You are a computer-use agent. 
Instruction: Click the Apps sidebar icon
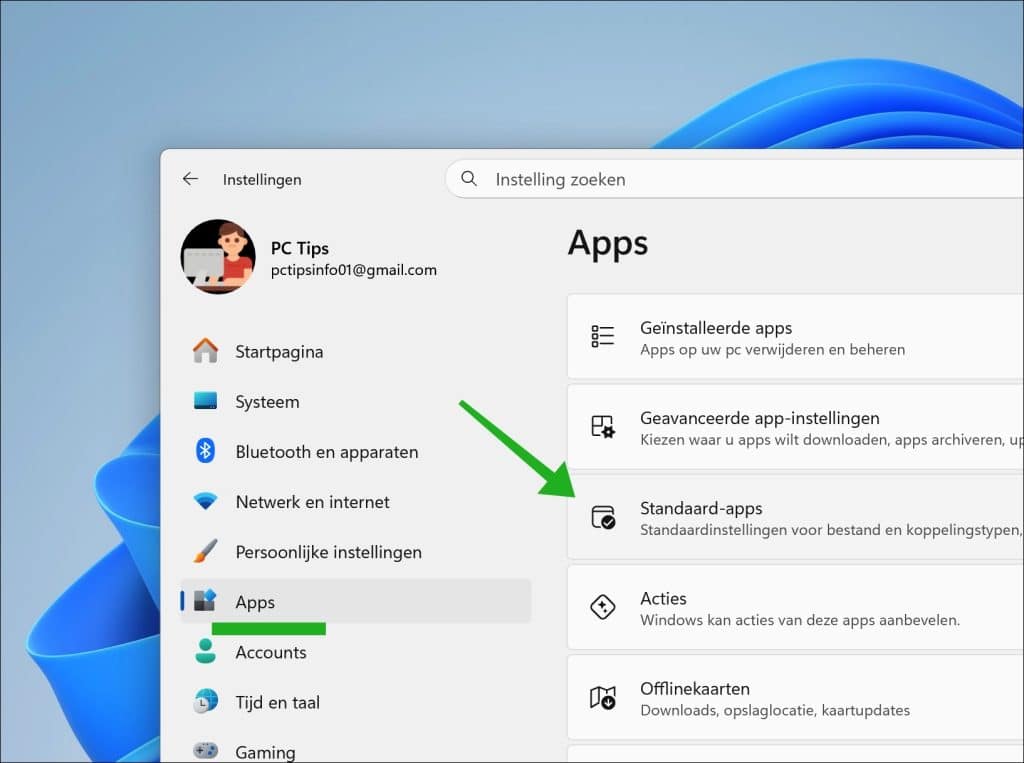click(x=205, y=600)
